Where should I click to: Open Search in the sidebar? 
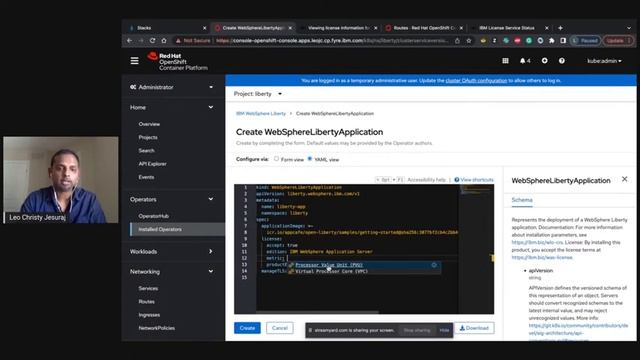tap(146, 151)
